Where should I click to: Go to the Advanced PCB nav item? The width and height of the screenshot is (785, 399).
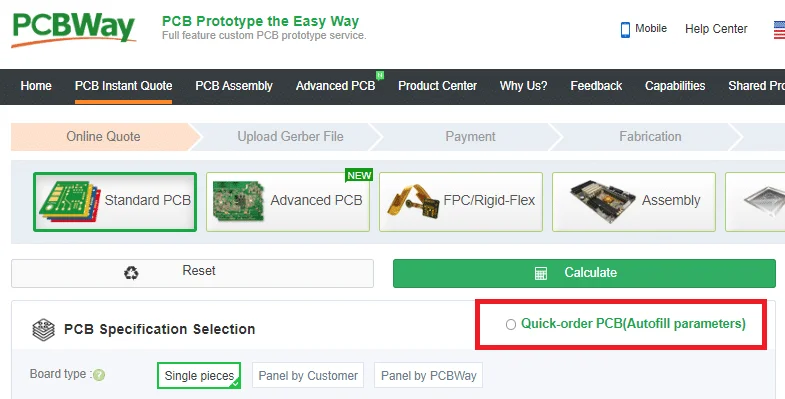(335, 86)
